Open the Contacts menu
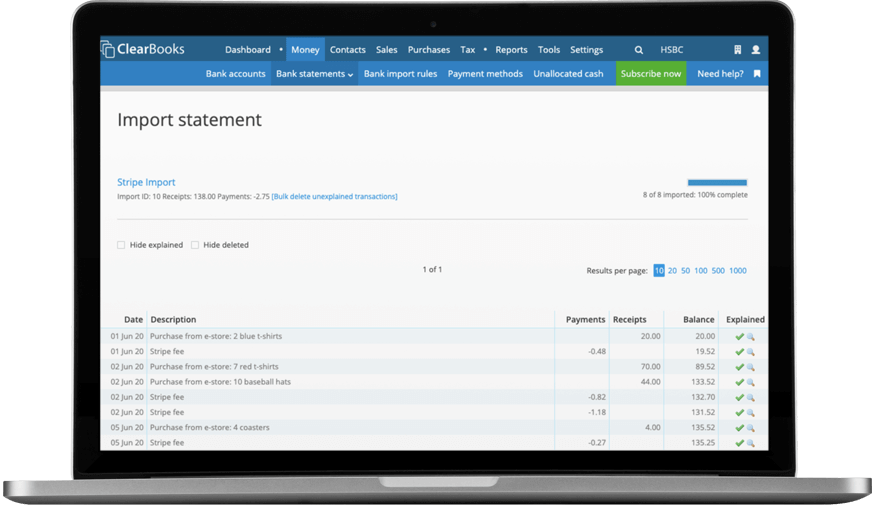 [347, 50]
